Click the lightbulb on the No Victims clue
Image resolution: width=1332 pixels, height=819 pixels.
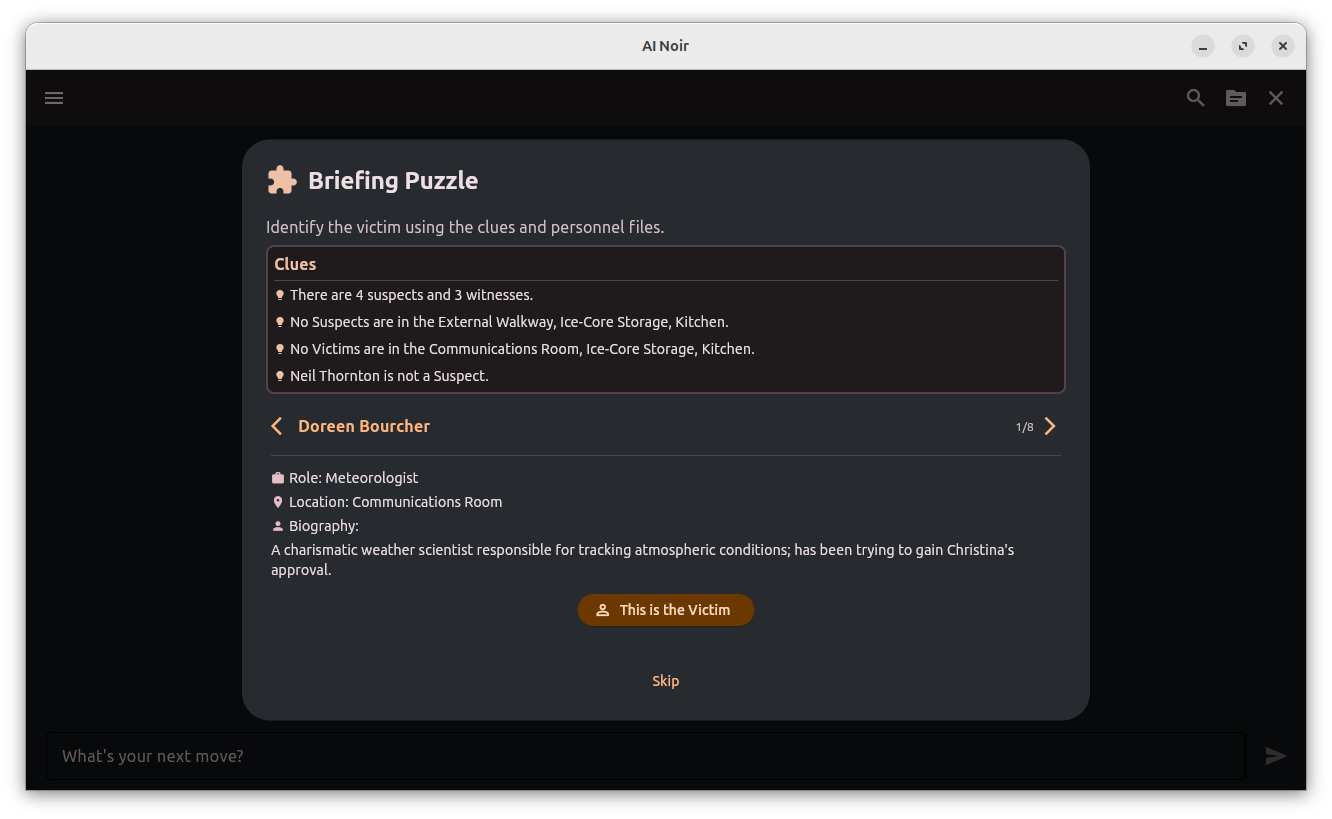pos(280,348)
